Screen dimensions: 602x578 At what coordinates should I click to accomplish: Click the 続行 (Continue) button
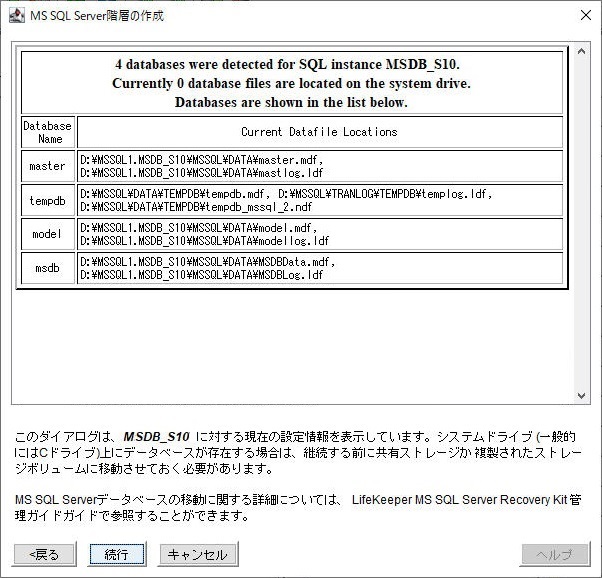click(117, 554)
